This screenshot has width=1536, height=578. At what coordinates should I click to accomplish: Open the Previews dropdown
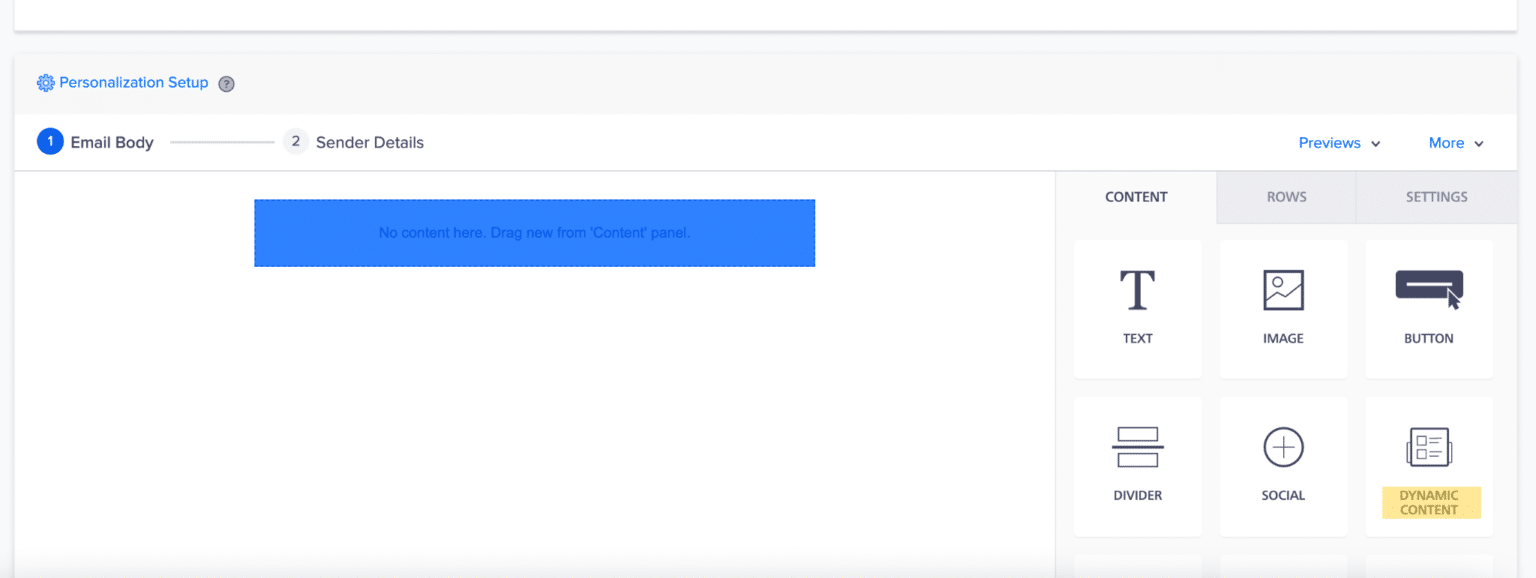[x=1330, y=143]
